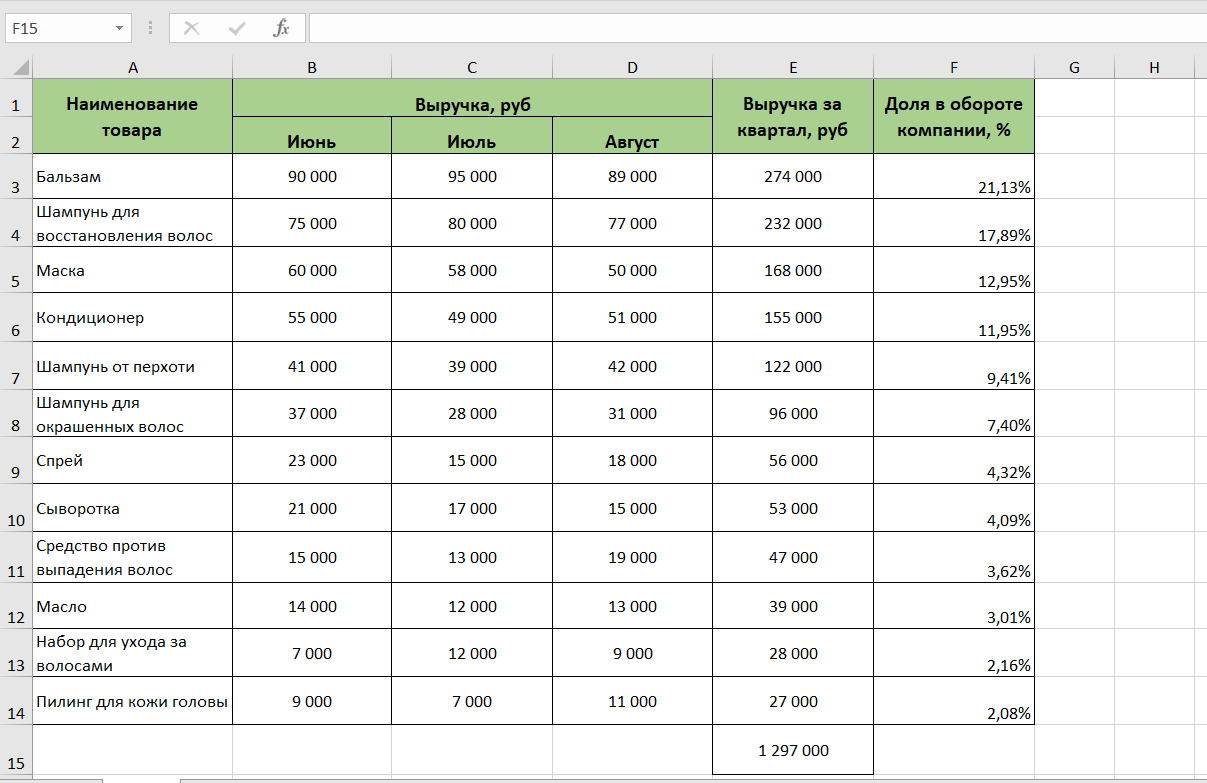Screen dimensions: 1207x783
Task: Select 'Шампунь для окрашенных волос' cell
Action: point(133,413)
